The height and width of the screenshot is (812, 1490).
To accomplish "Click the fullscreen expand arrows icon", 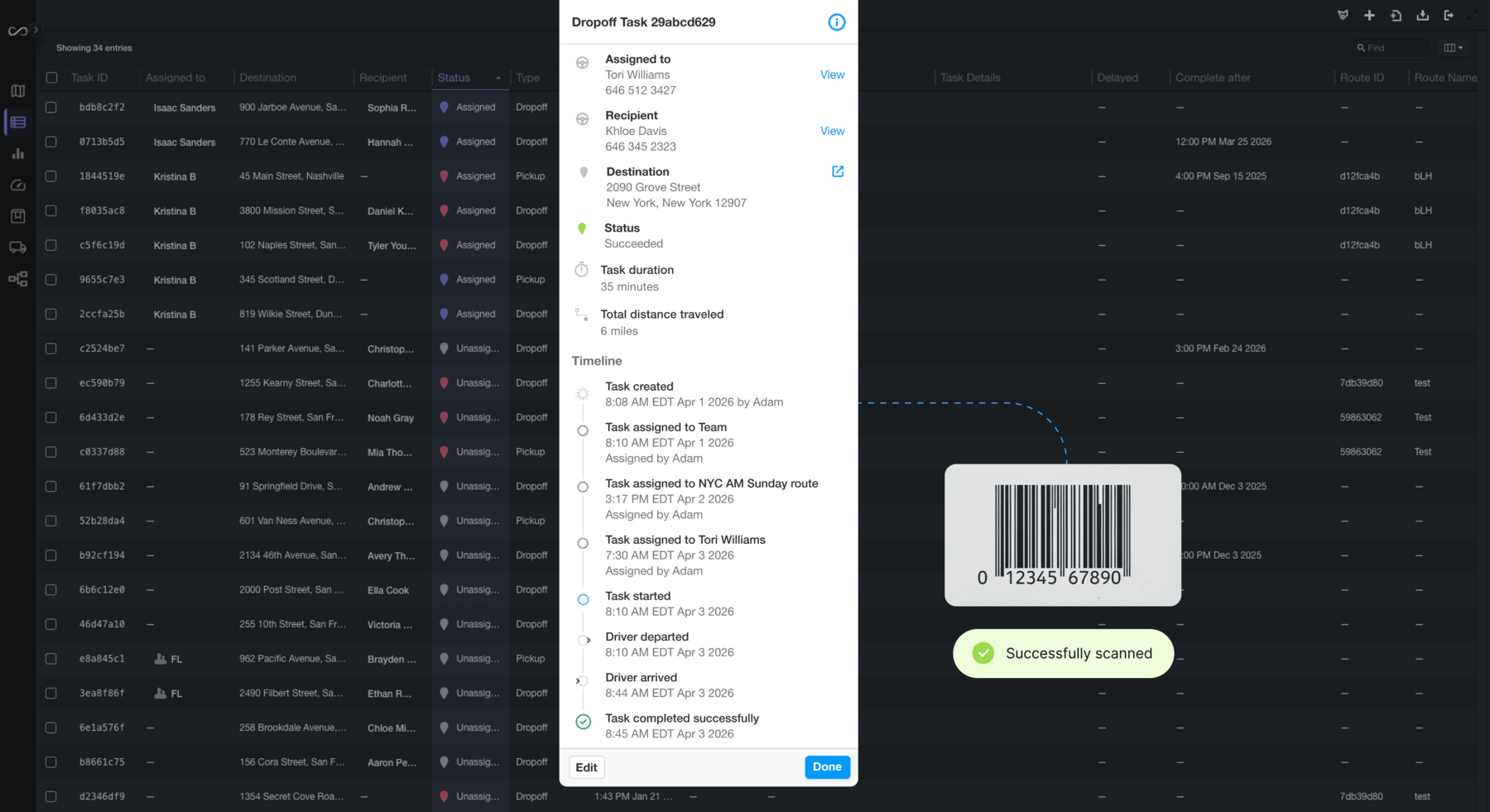I will point(1473,15).
